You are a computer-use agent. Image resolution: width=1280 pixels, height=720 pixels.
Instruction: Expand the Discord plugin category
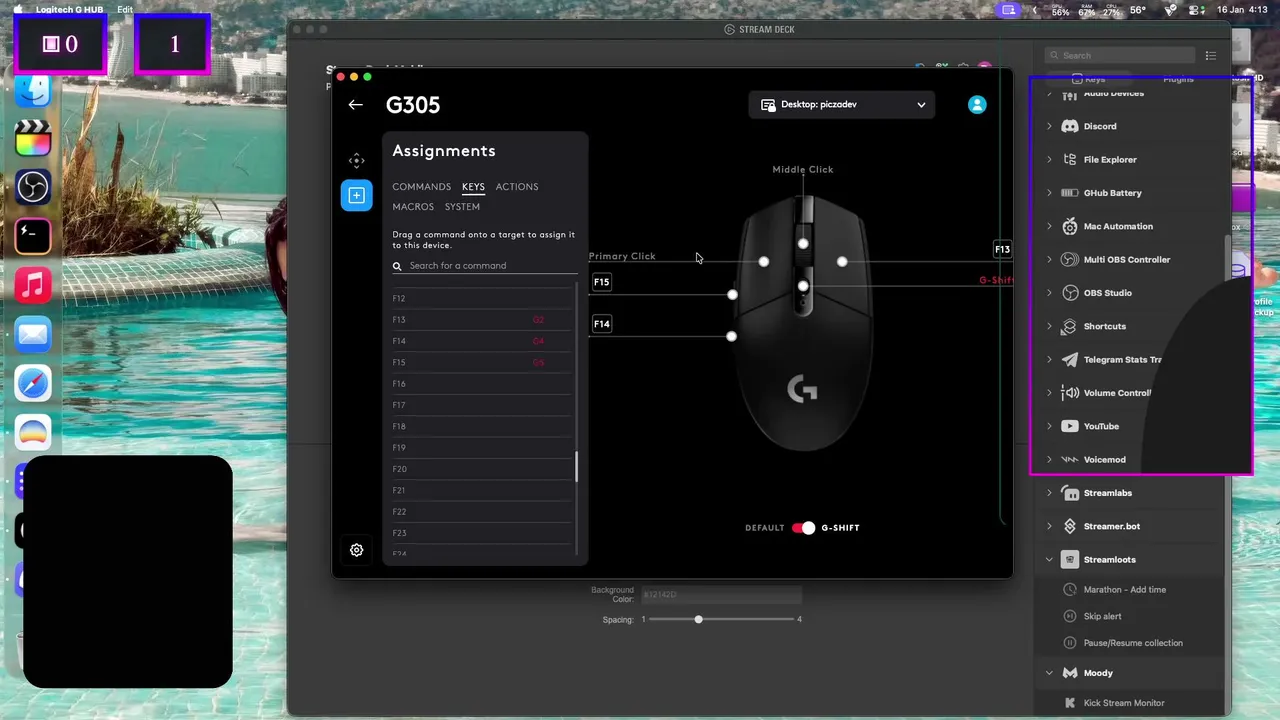point(1049,127)
